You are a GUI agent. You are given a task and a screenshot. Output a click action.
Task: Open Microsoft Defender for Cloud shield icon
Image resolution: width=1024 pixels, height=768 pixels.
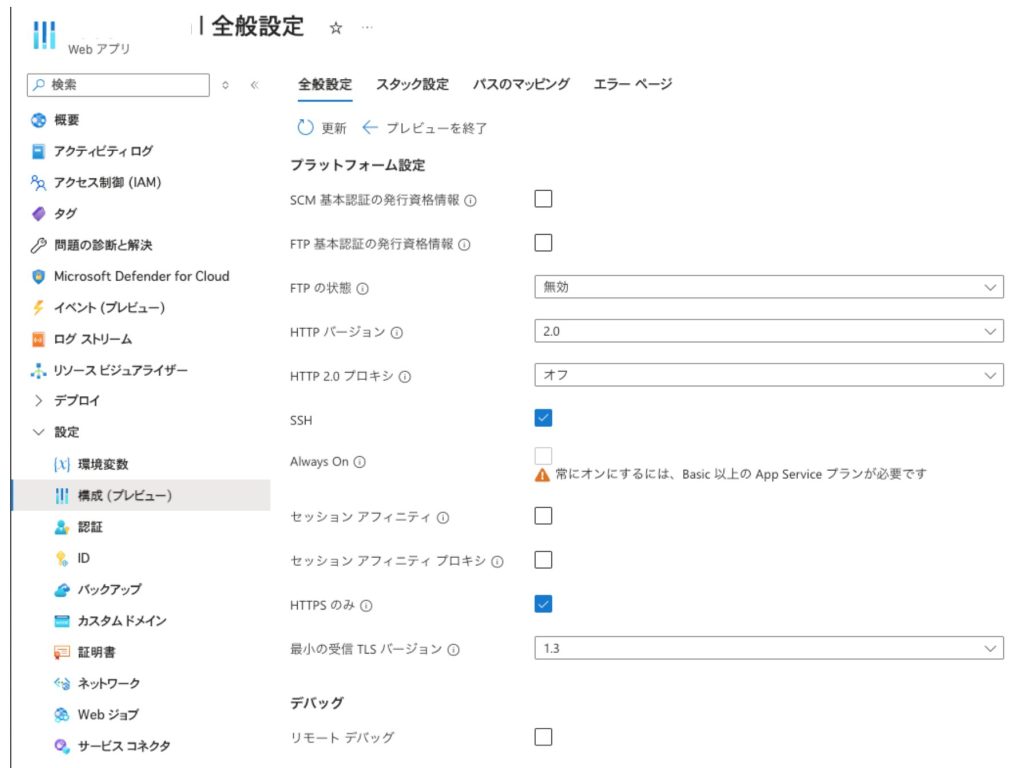tap(39, 277)
